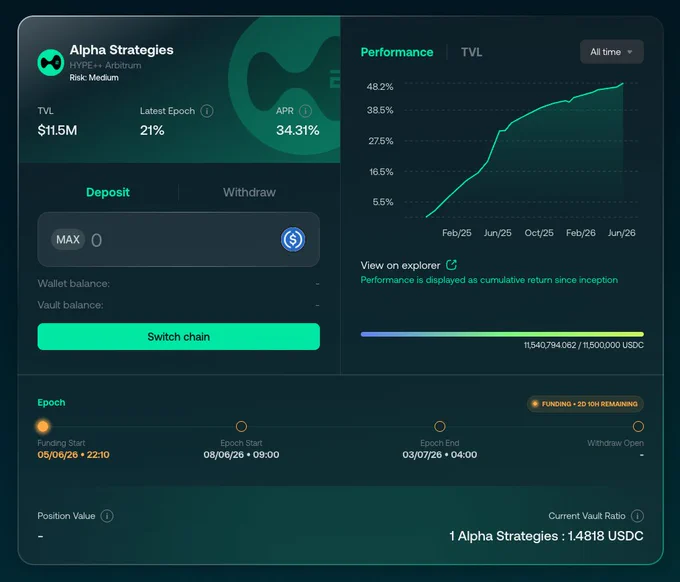Click the Epoch End timeline marker

pos(440,426)
